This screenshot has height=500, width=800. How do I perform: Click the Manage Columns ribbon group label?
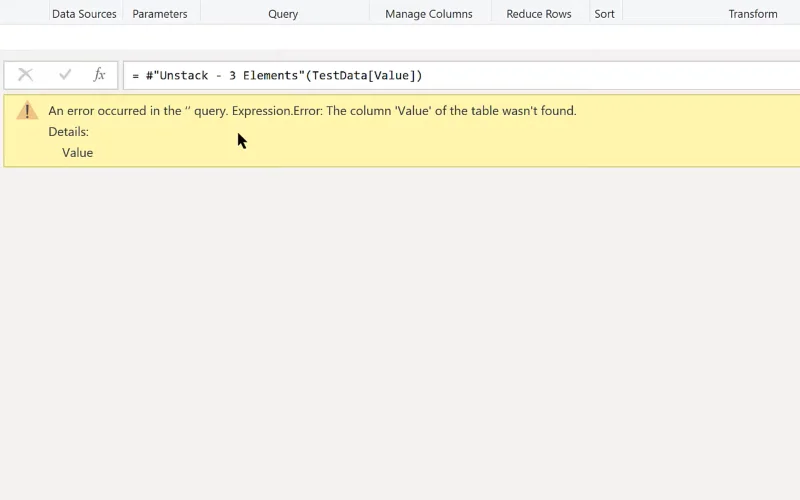429,14
